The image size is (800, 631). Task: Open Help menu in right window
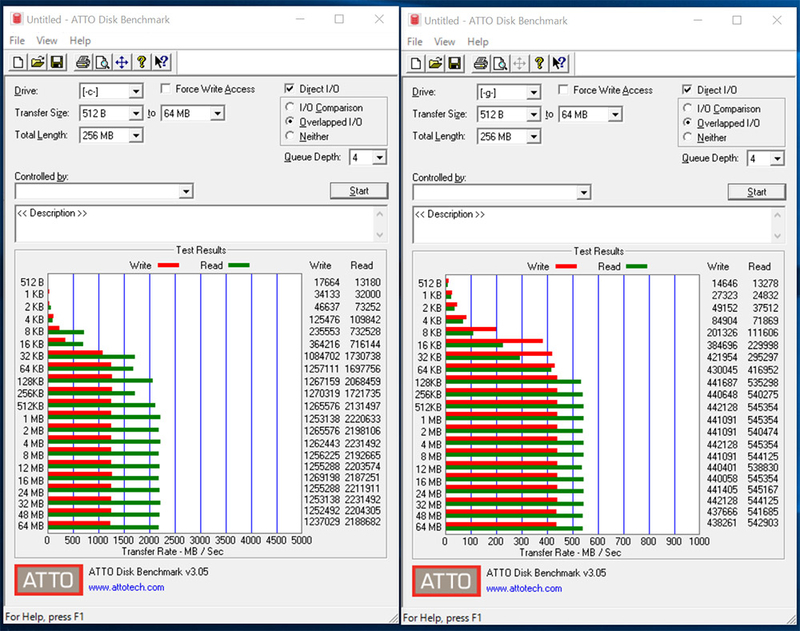click(x=478, y=42)
